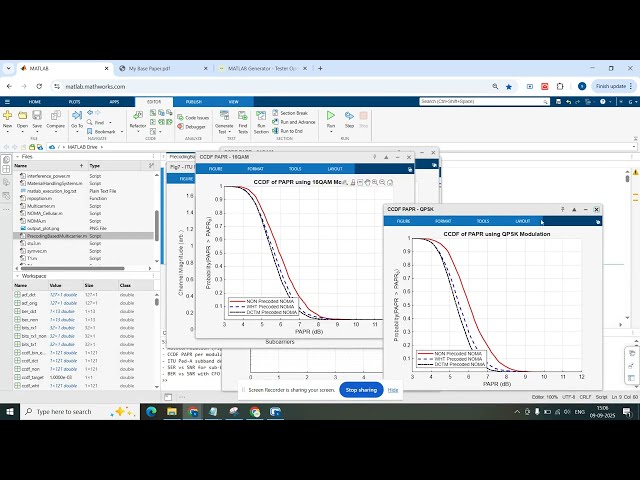Screen dimensions: 640x480
Task: Switch to the PLOTS ribbon tab
Action: point(74,102)
